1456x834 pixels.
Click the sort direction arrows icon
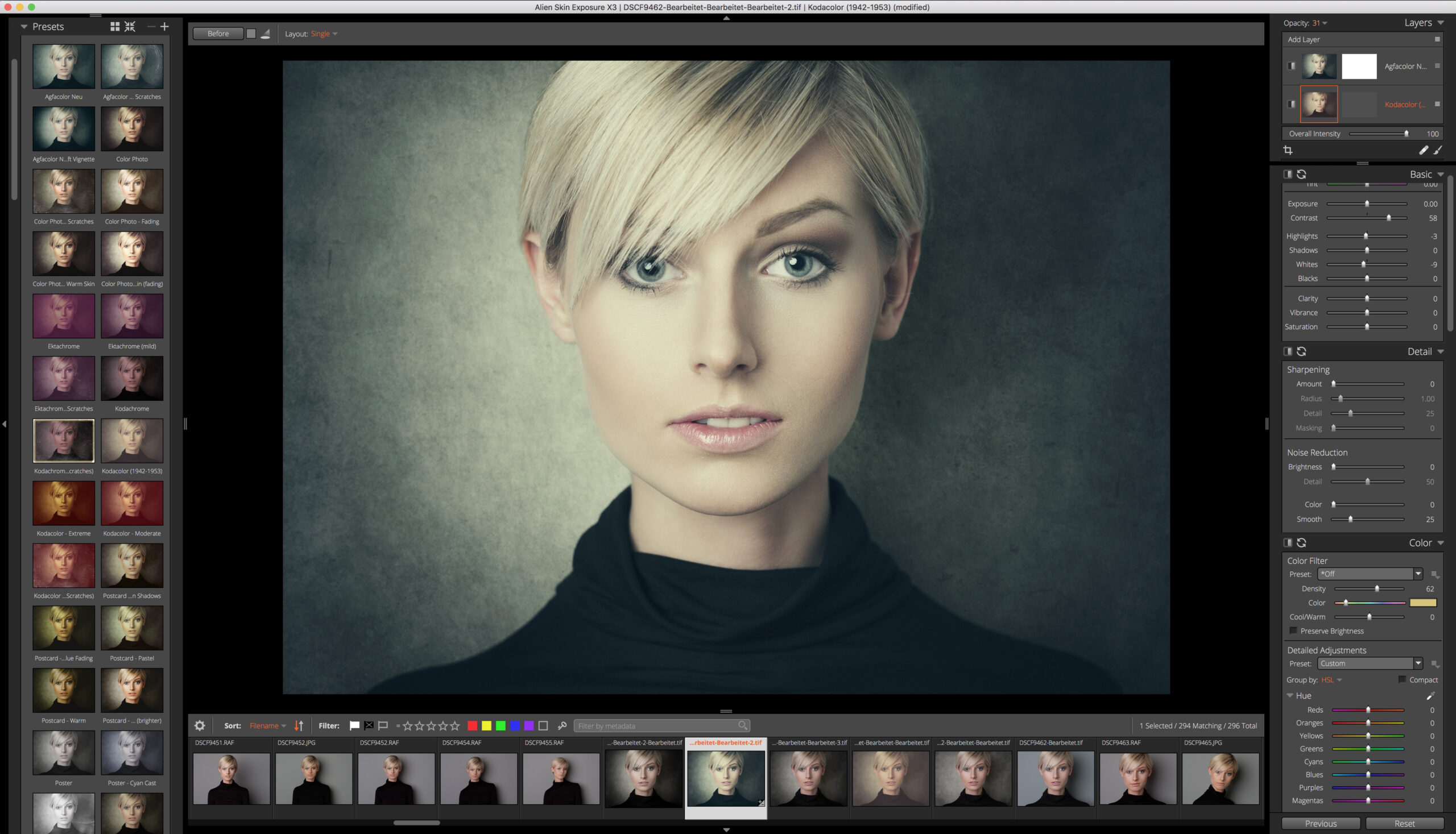[x=298, y=725]
